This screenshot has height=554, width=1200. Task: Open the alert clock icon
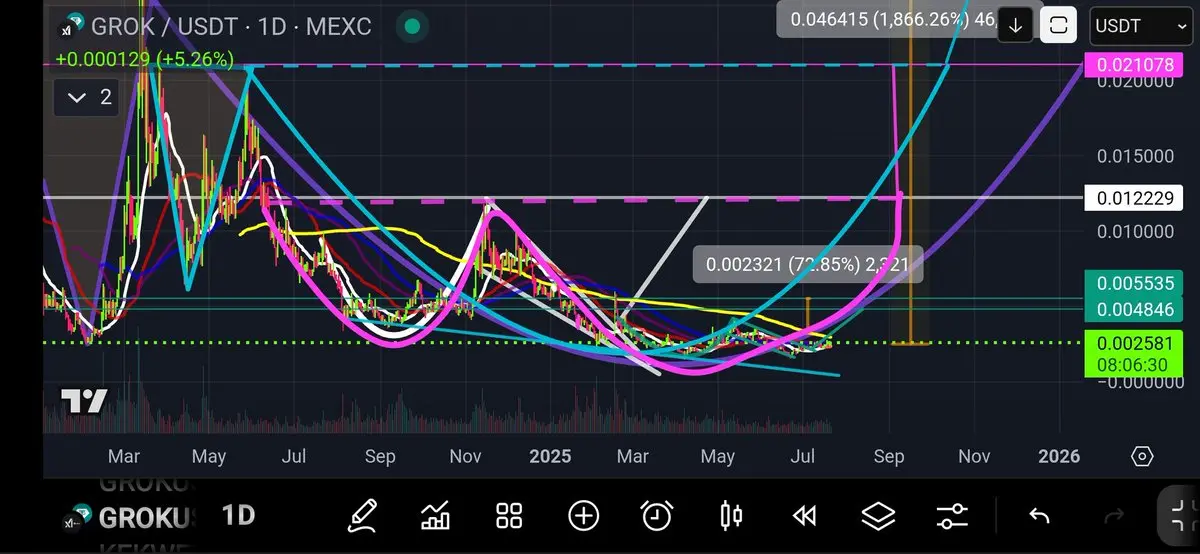(657, 516)
